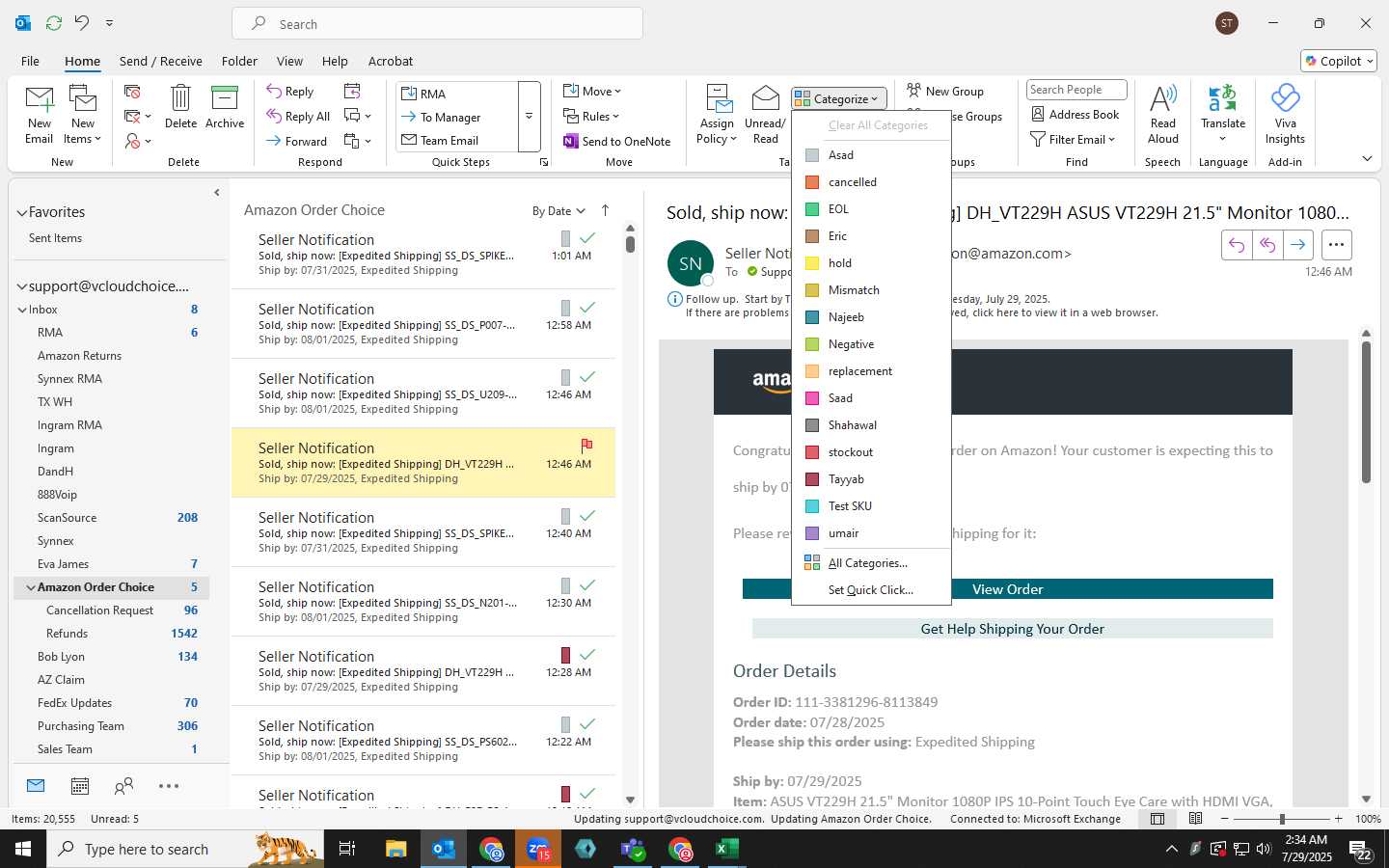Click the Mail icon in navigation bar

click(x=36, y=786)
